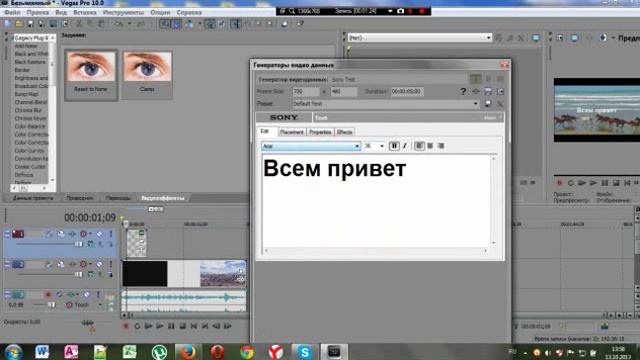Open the recorder bar dropdown arrow
The height and width of the screenshot is (360, 640).
point(390,11)
